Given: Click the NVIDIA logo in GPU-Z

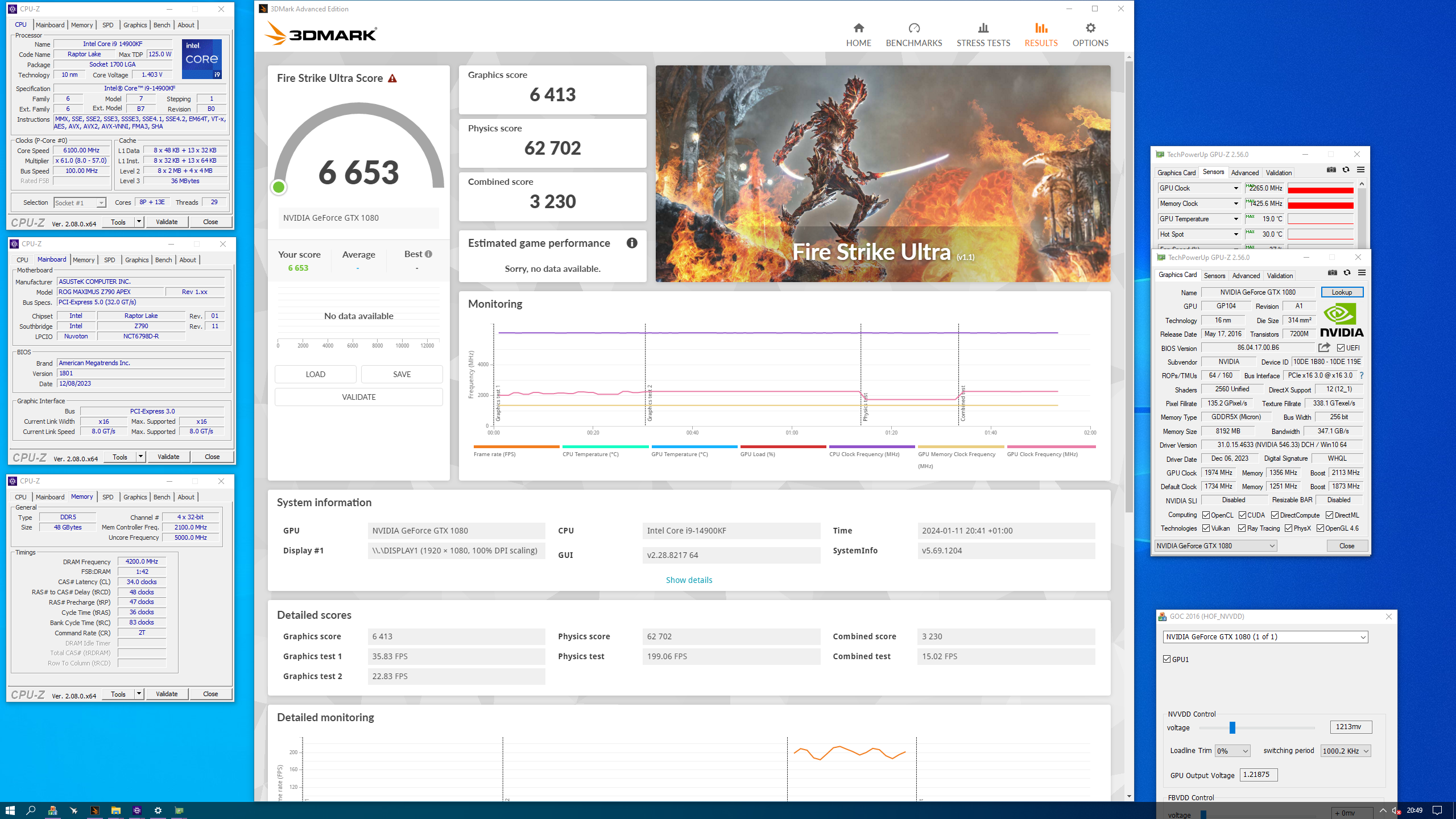Looking at the screenshot, I should click(x=1342, y=320).
